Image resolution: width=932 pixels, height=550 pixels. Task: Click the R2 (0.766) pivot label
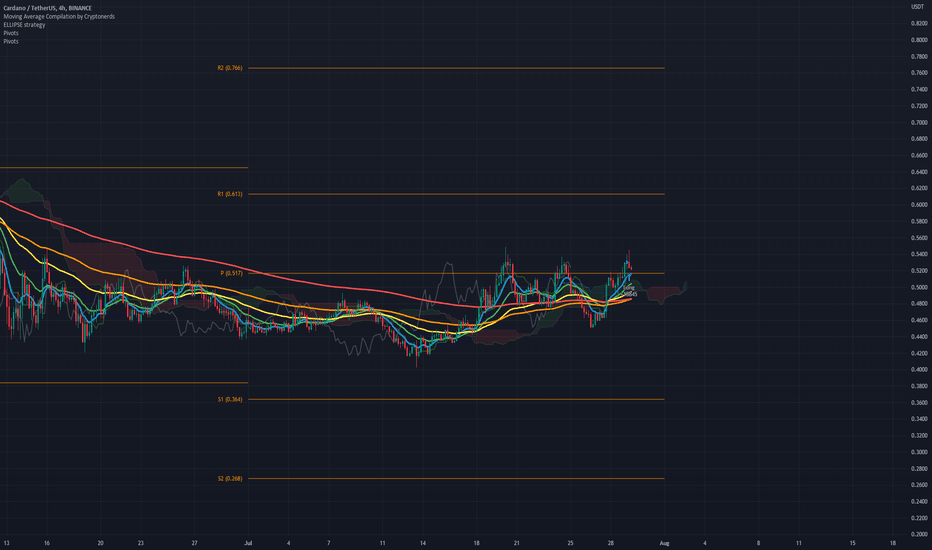point(230,68)
